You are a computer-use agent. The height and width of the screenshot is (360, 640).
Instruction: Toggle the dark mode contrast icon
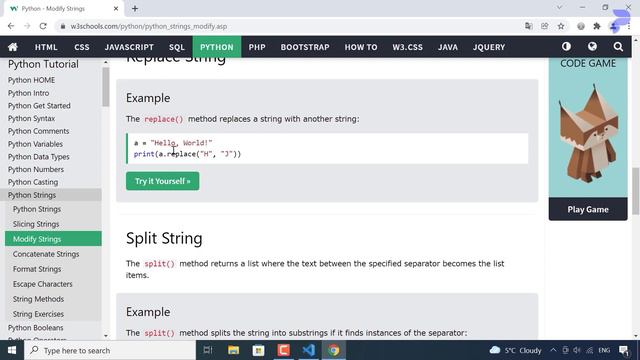tap(566, 47)
